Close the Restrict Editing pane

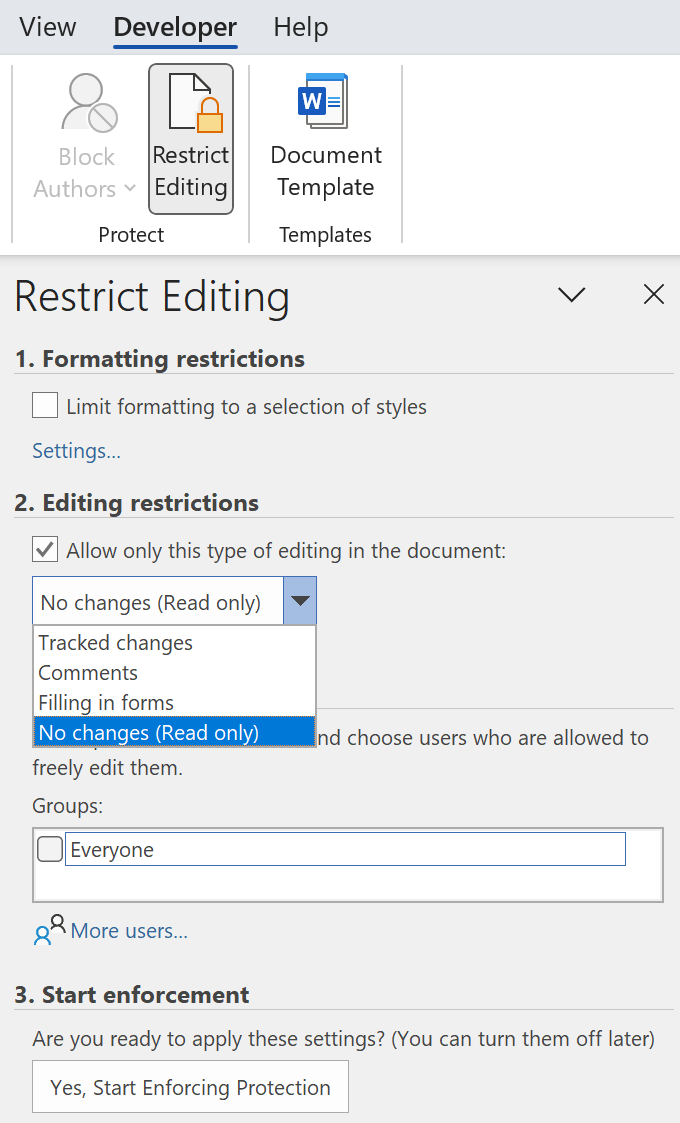[653, 294]
